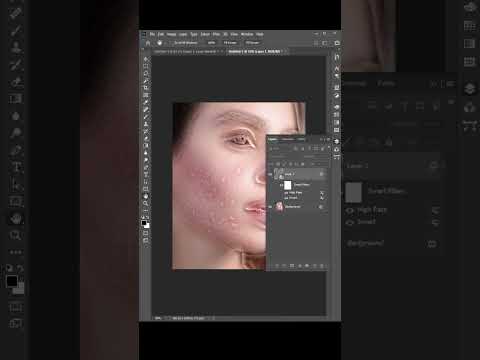
Task: Open the layer blend mode dropdown
Action: (279, 157)
